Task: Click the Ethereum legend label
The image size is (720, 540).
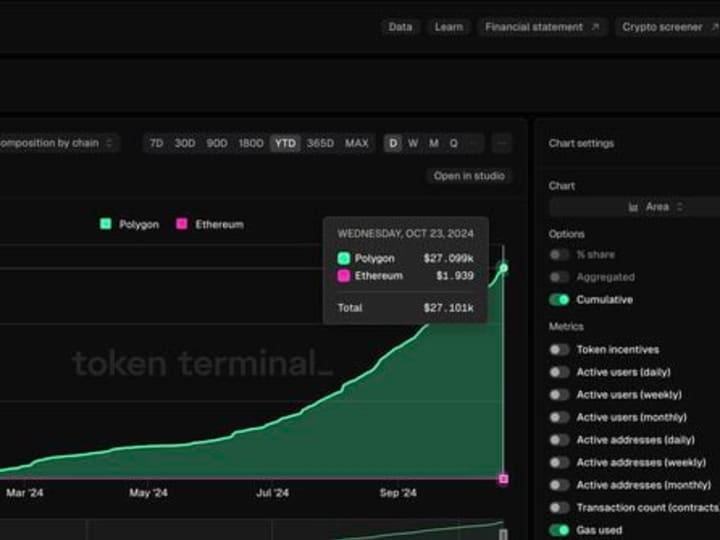Action: pos(219,225)
